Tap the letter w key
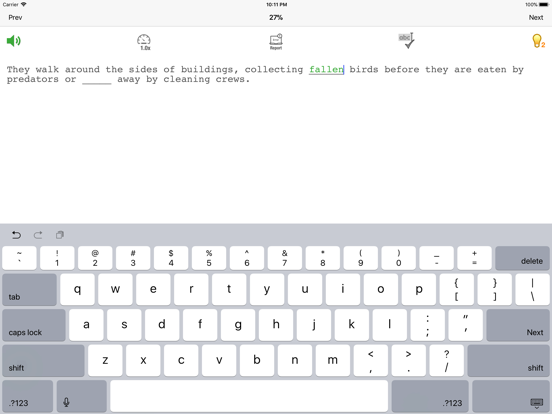Image resolution: width=552 pixels, height=414 pixels. 115,290
